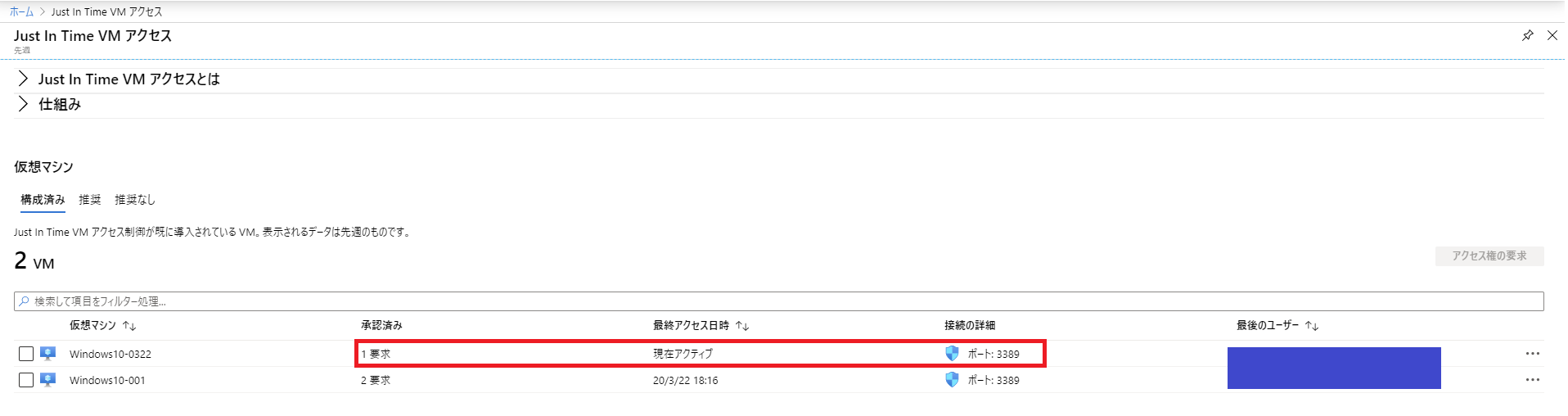Click the 1 要求 cell

(x=376, y=355)
